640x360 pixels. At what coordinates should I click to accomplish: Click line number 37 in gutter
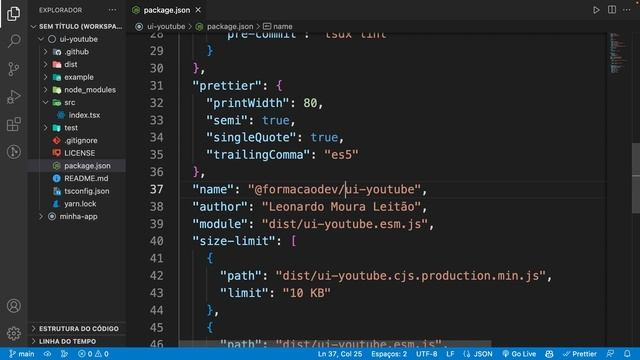click(x=156, y=189)
